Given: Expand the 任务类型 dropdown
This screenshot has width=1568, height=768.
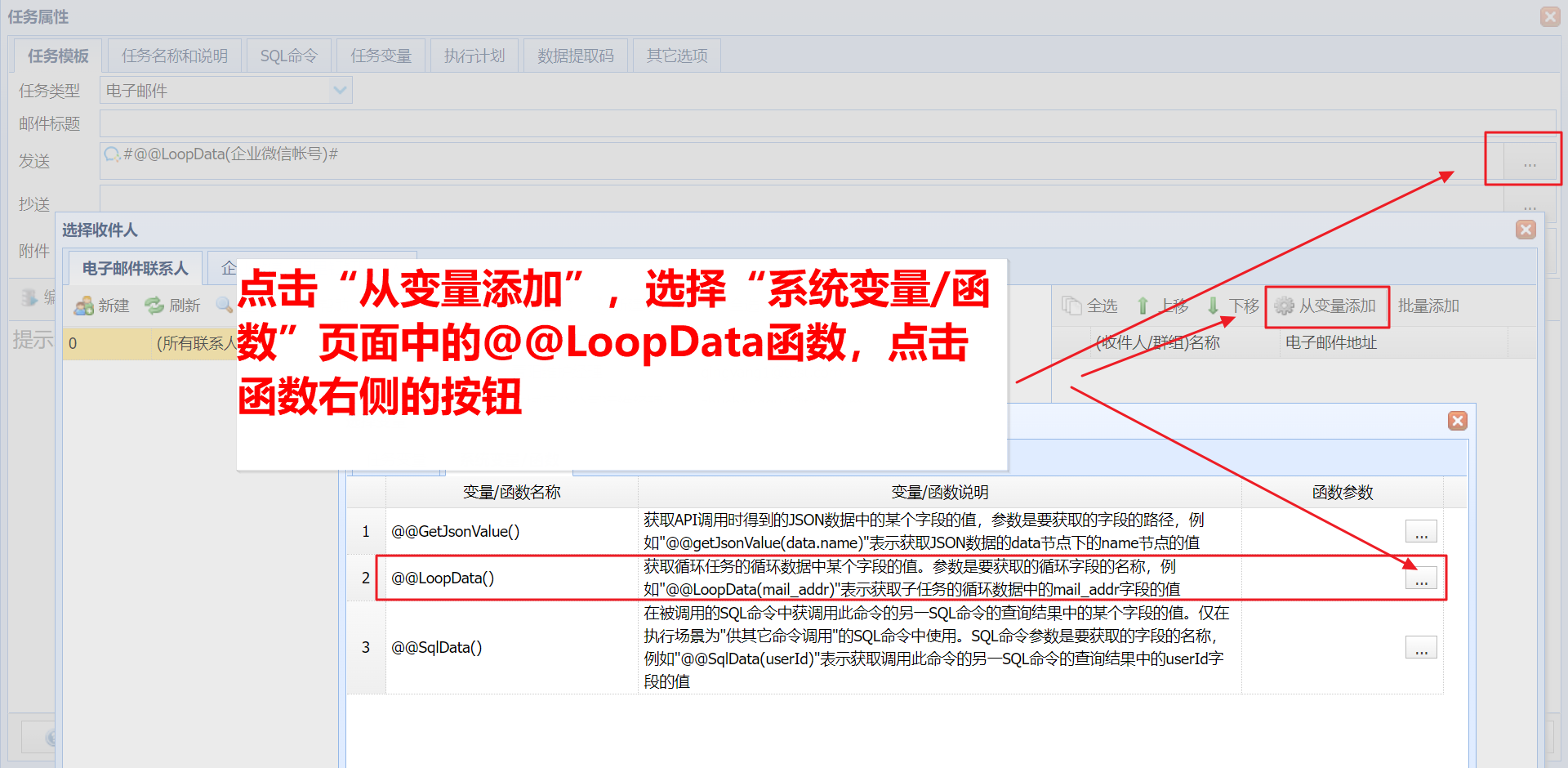Looking at the screenshot, I should tap(341, 91).
